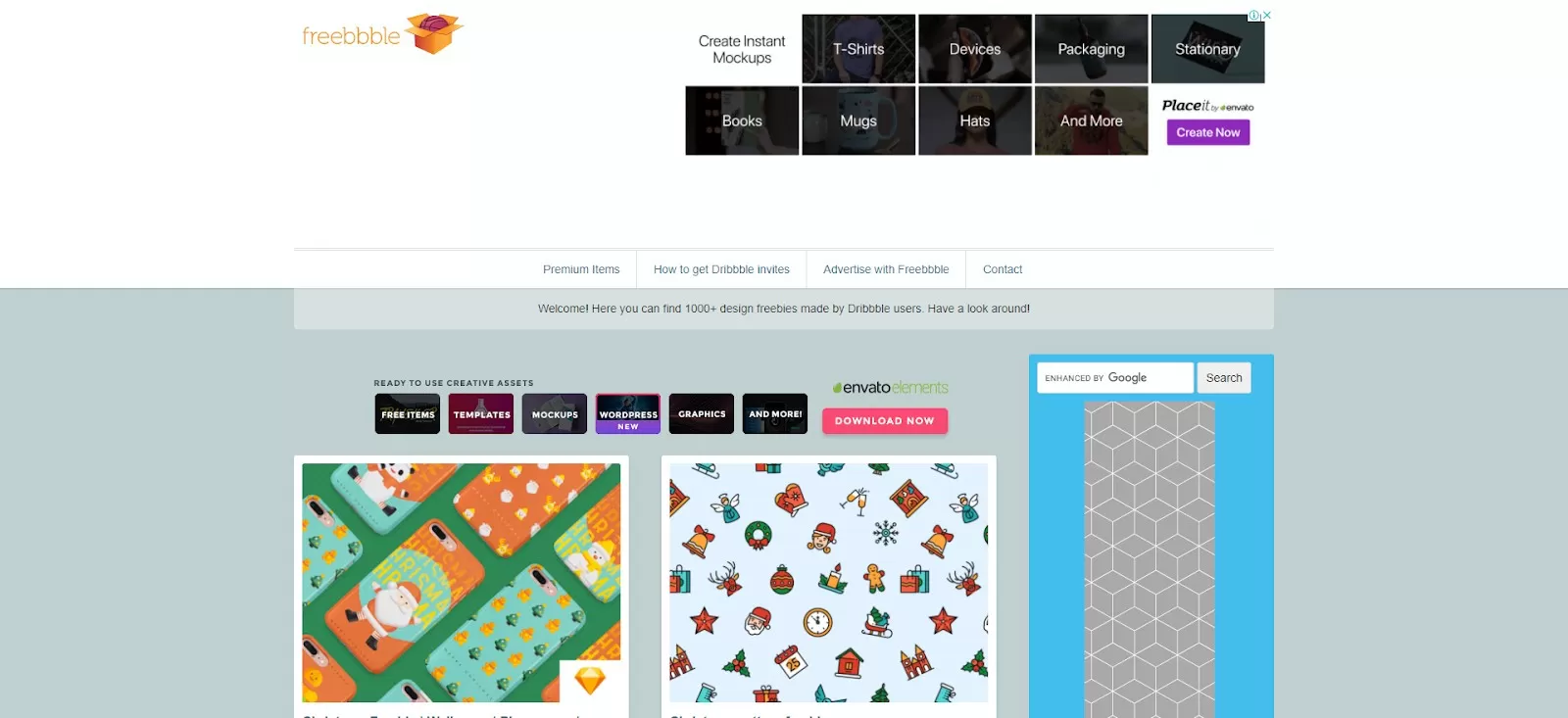The width and height of the screenshot is (1568, 718).
Task: Click the ad info icon
Action: 1253,16
